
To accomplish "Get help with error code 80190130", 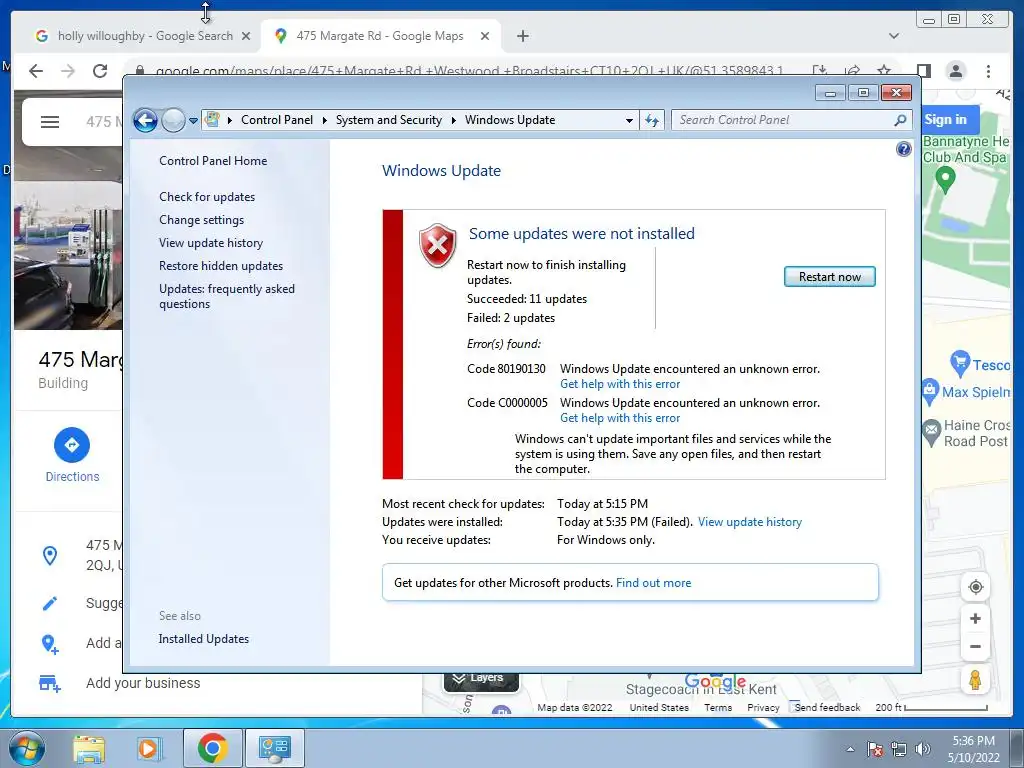I will [620, 384].
